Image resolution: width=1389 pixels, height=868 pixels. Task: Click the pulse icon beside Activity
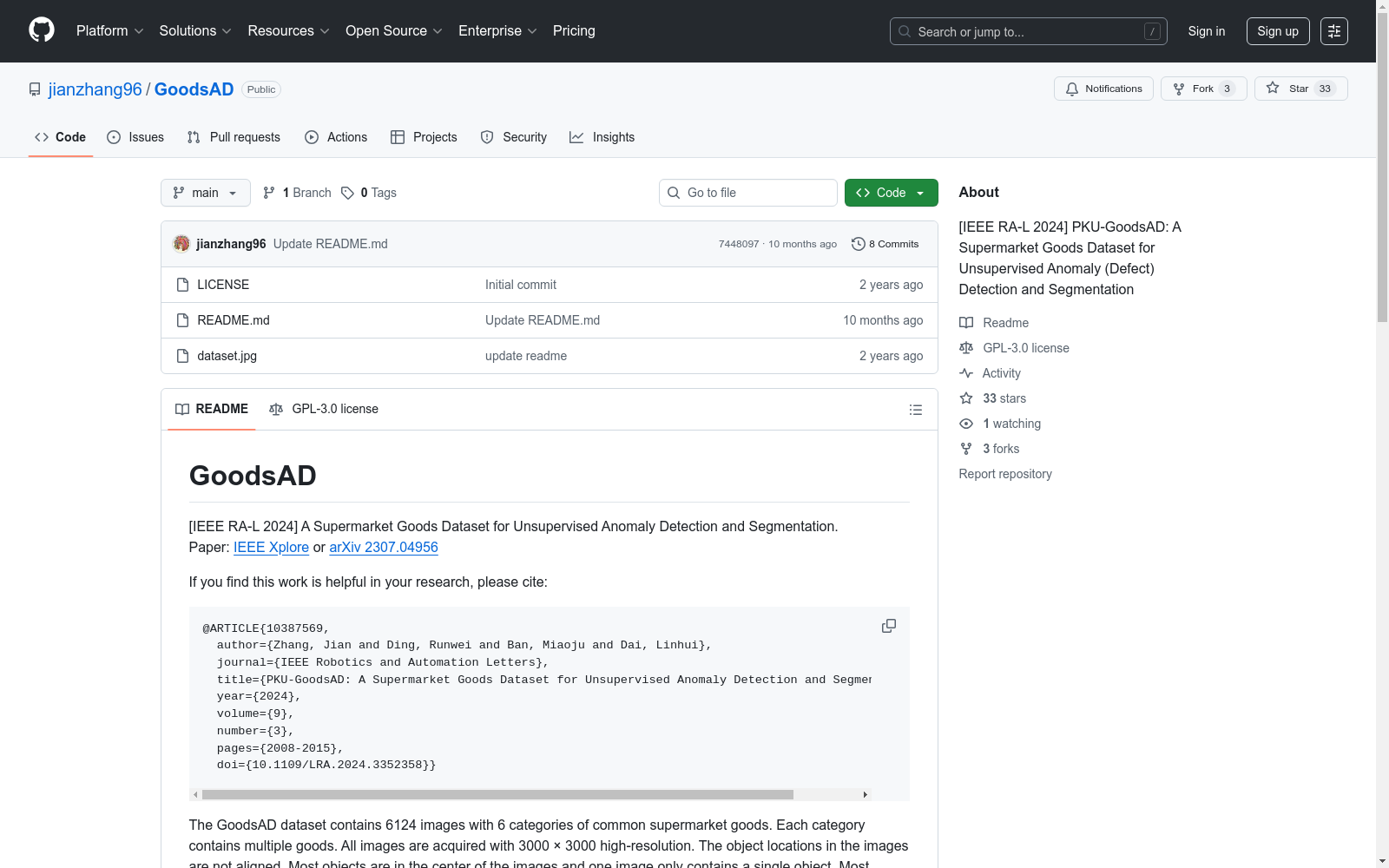966,373
